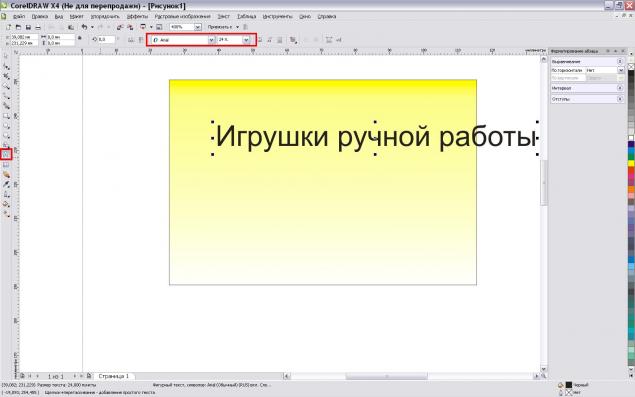Select the Crop tool

pyautogui.click(x=6, y=76)
